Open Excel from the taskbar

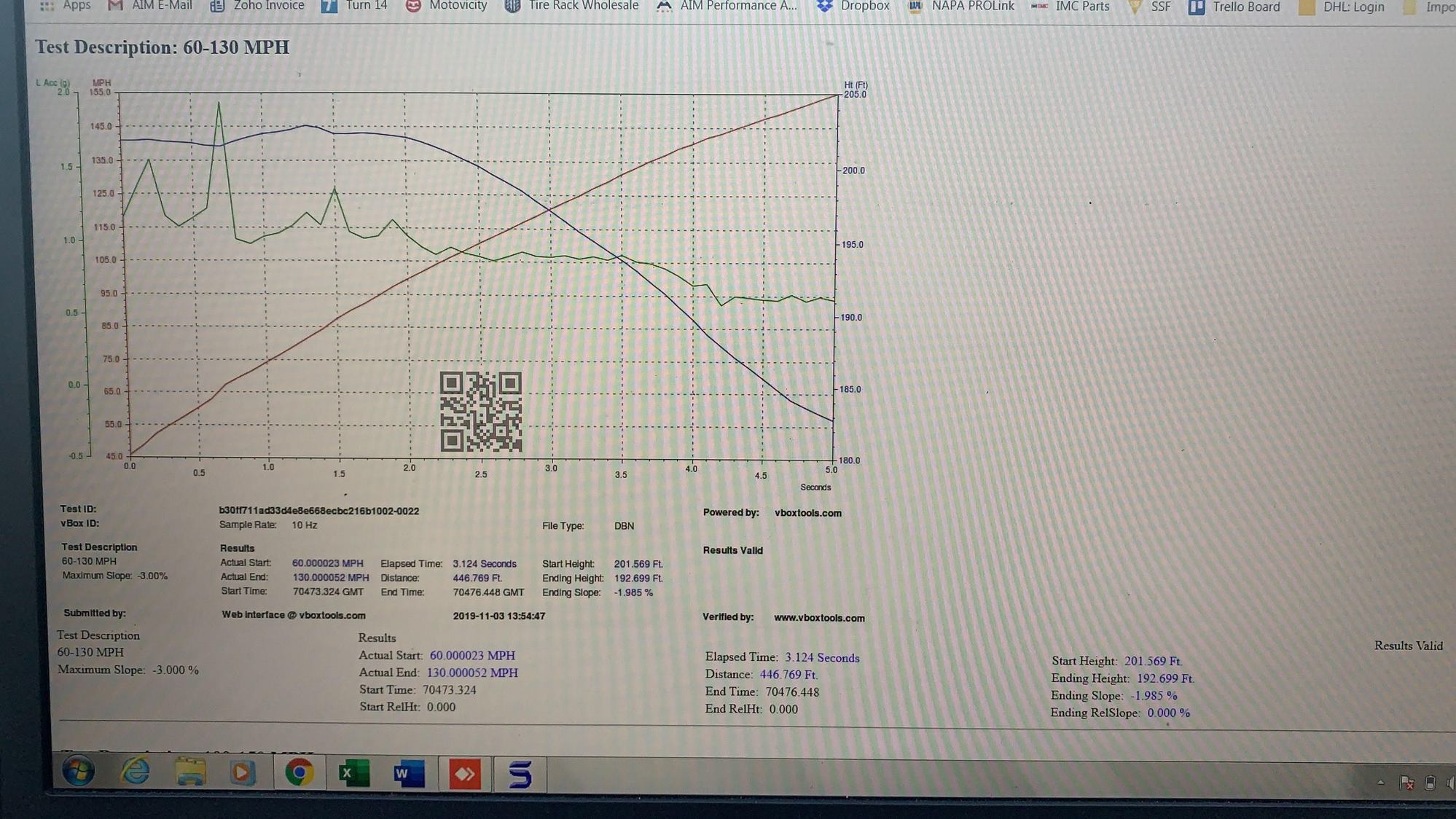coord(354,773)
